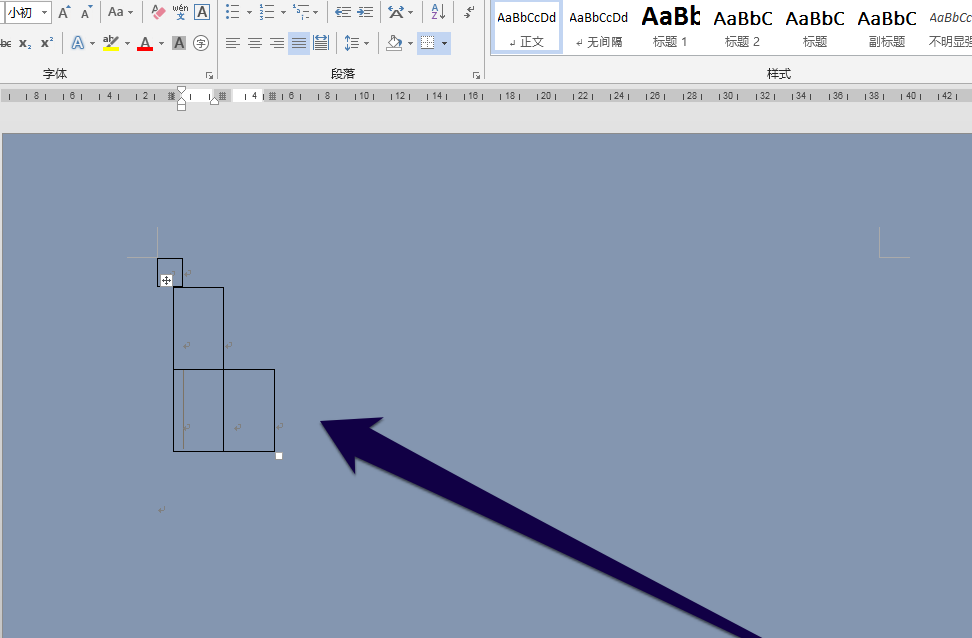Click the table resize handle

(279, 456)
